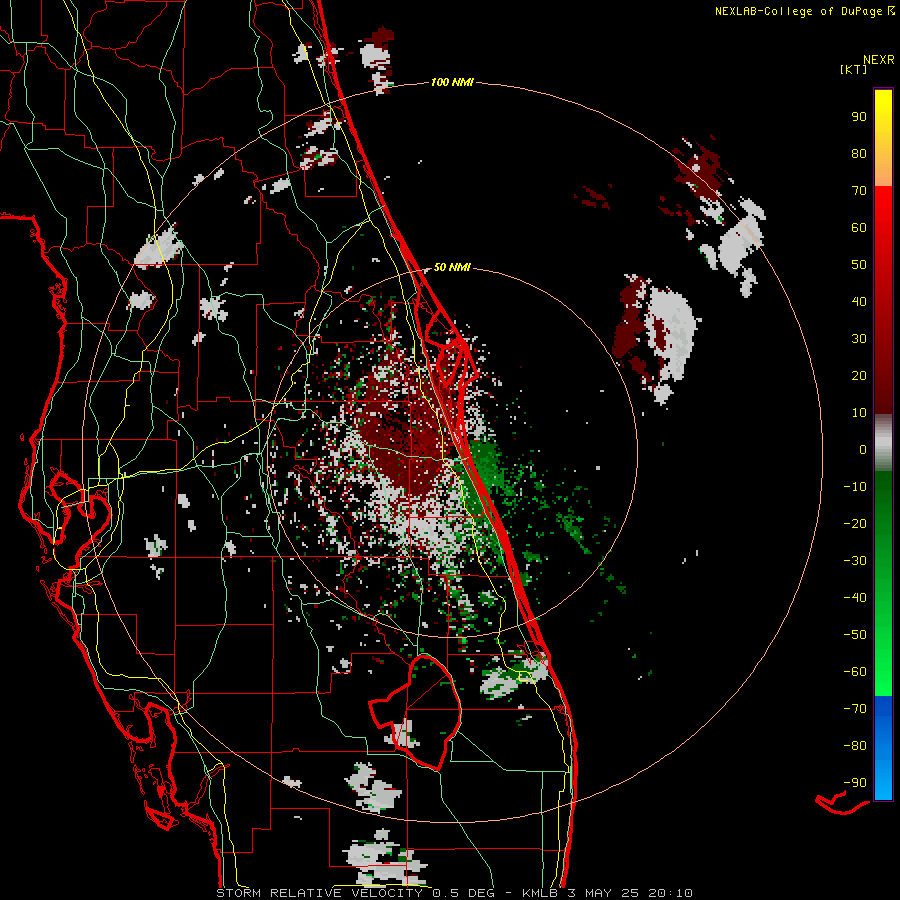Click the -50 scale value
The image size is (900, 900).
tap(855, 635)
